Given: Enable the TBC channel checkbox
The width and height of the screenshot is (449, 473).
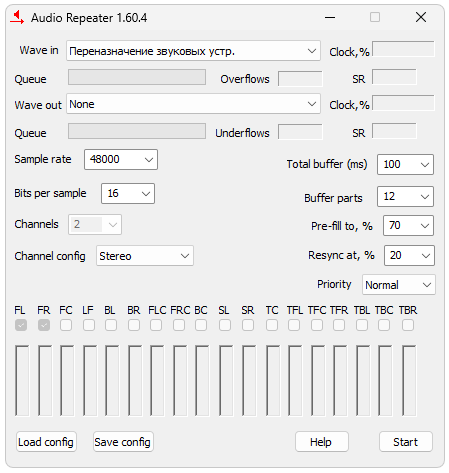Looking at the screenshot, I should click(x=384, y=325).
